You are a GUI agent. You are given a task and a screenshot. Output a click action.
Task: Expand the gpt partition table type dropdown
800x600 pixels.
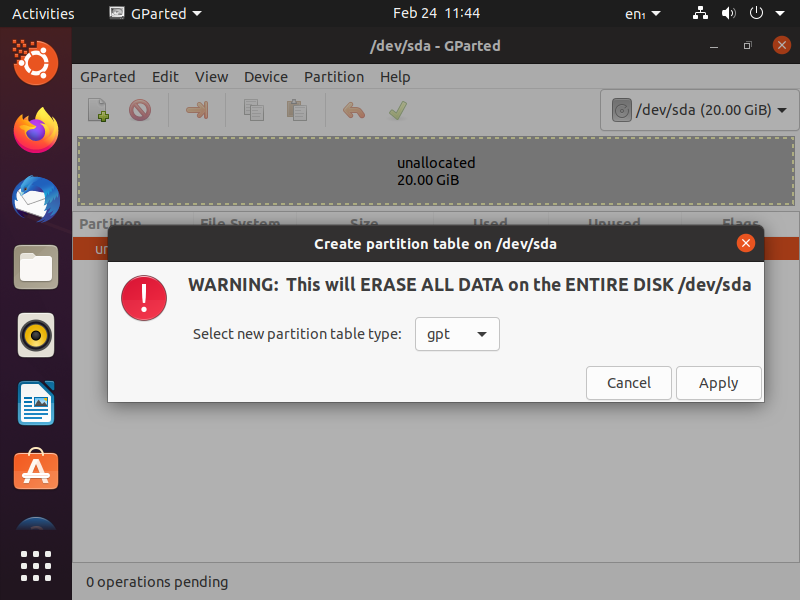click(x=457, y=334)
